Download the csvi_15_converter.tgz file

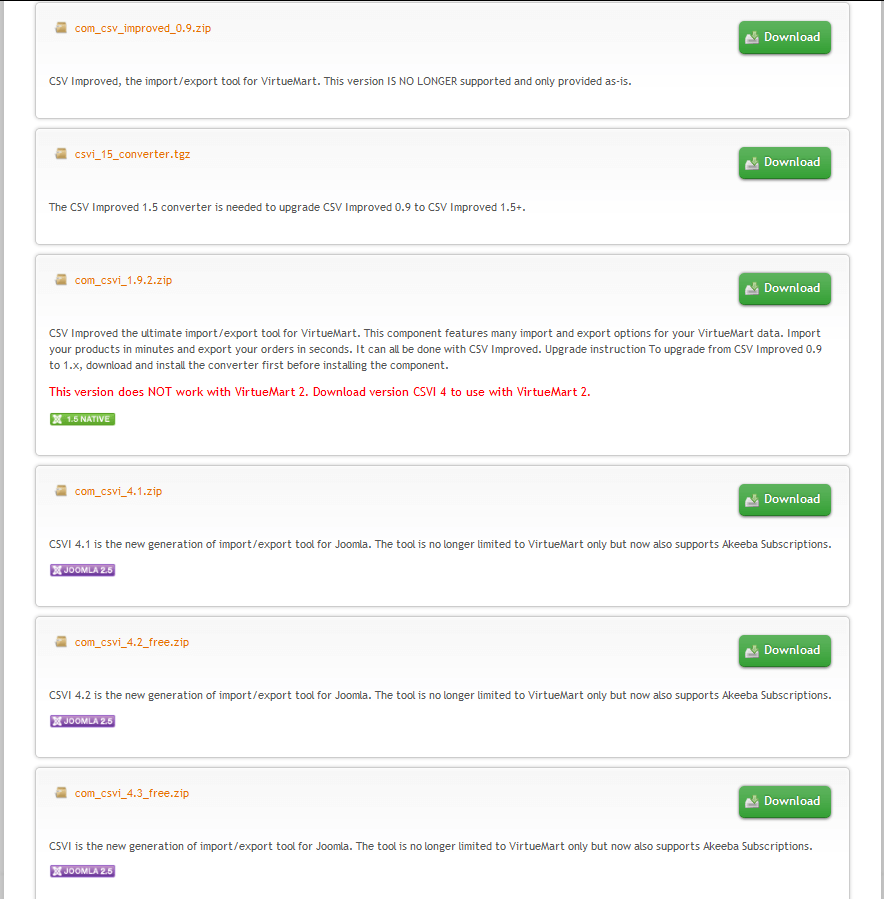pyautogui.click(x=784, y=163)
